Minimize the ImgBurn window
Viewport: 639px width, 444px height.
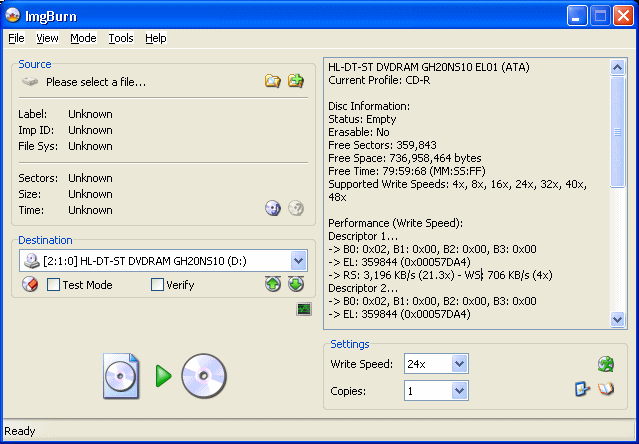[x=577, y=16]
